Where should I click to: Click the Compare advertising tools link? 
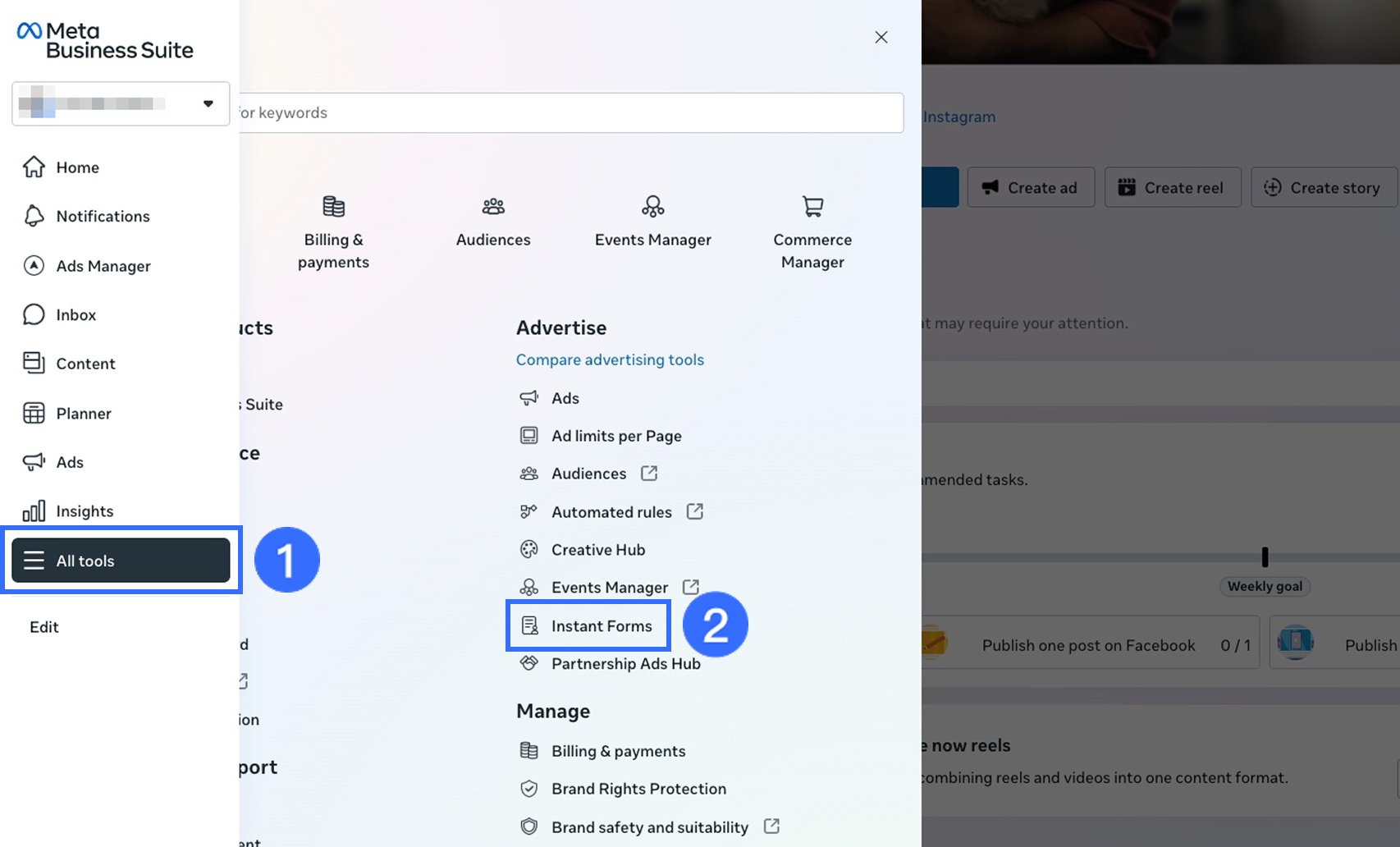coord(610,359)
